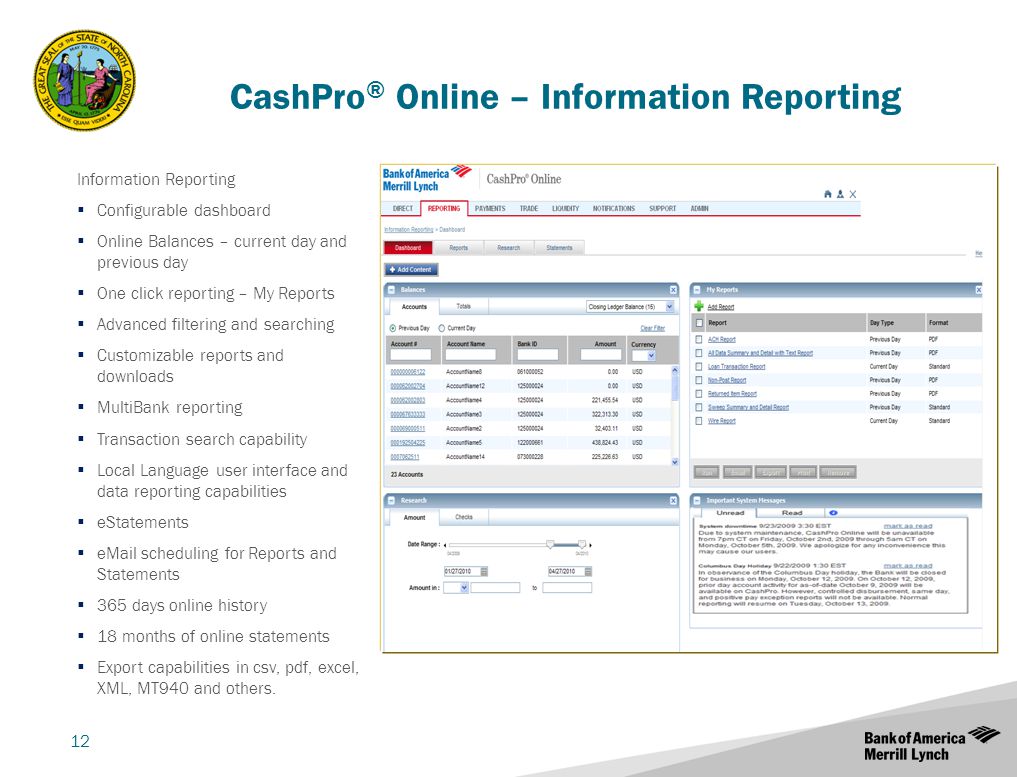This screenshot has width=1017, height=777.
Task: Click the Bank of America Merrill Lynch logo
Action: coord(427,179)
